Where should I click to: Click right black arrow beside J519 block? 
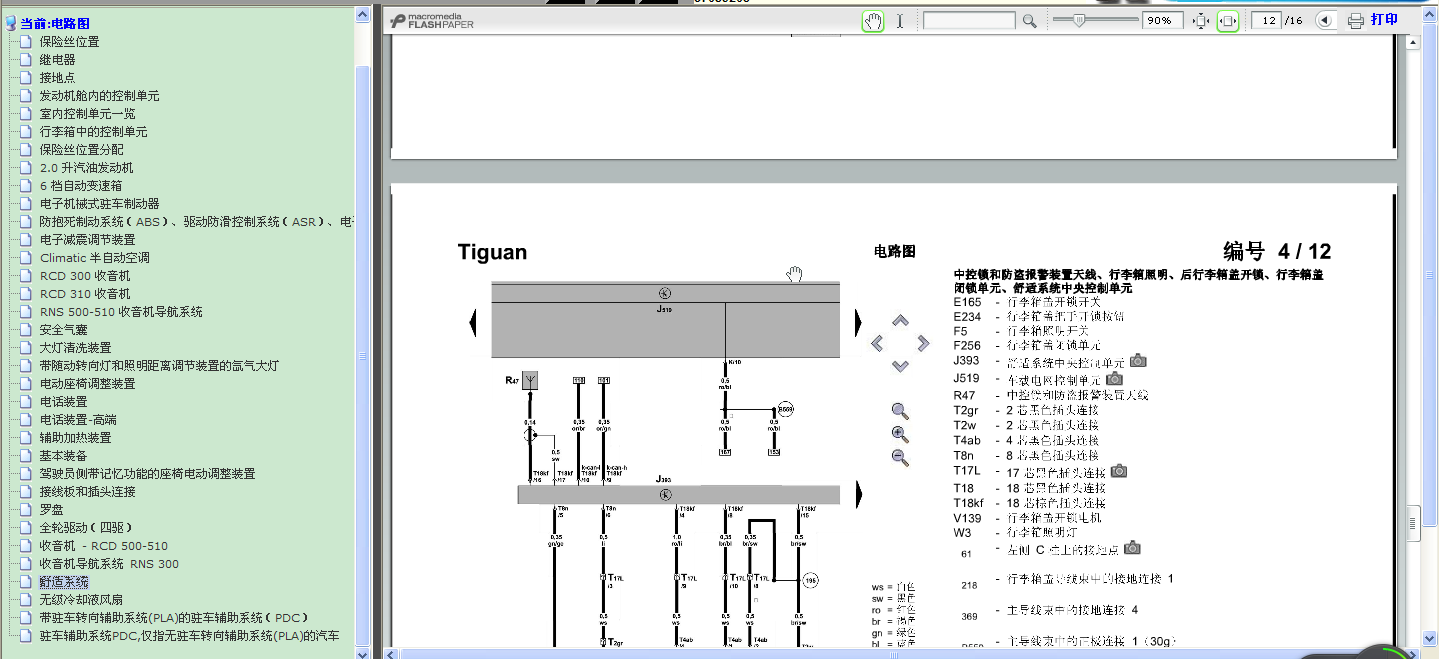[858, 323]
